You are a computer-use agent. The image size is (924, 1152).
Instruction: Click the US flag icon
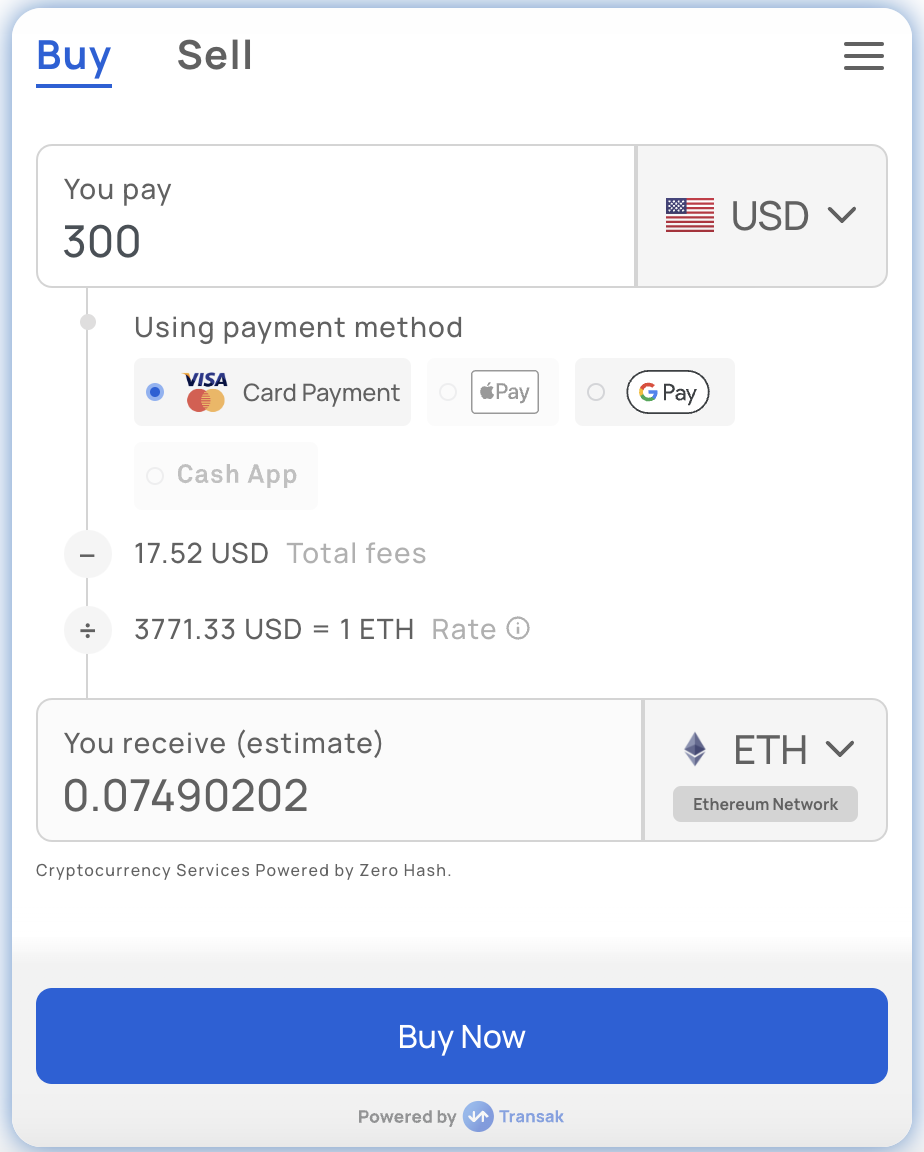pyautogui.click(x=690, y=215)
